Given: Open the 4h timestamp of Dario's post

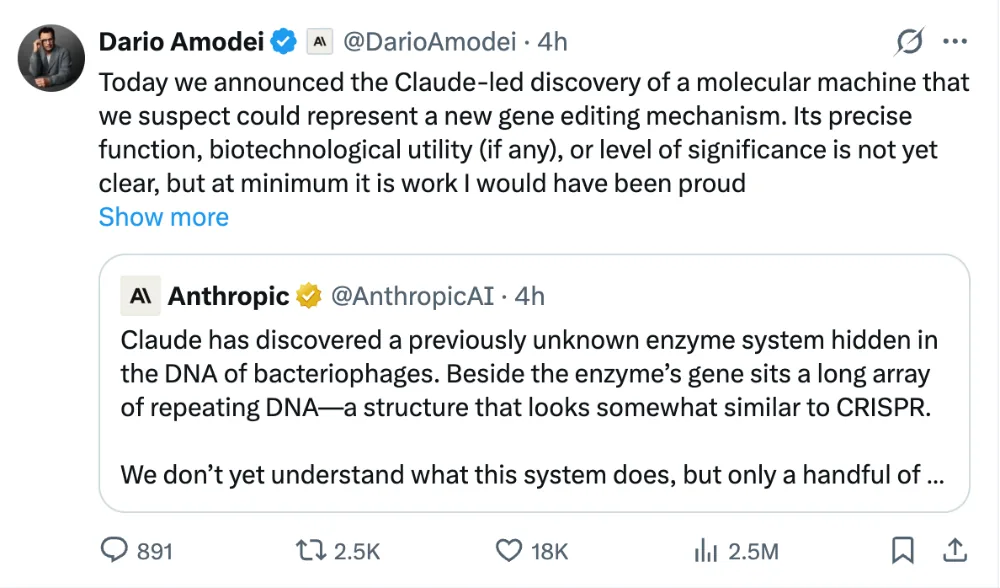Looking at the screenshot, I should point(552,42).
